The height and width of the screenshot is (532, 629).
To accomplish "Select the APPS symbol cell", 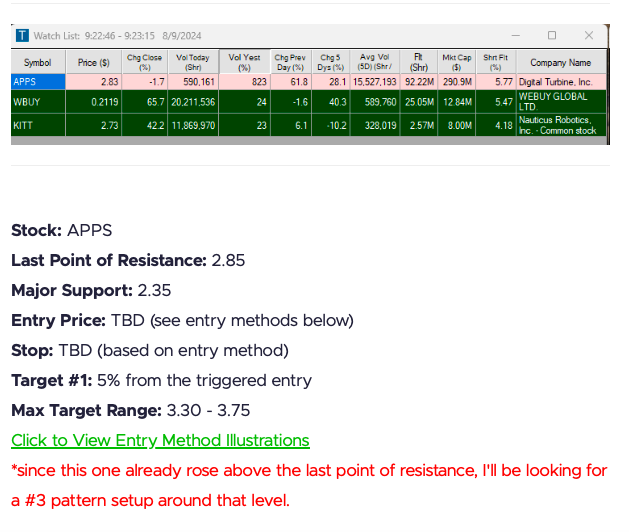I will (x=38, y=82).
